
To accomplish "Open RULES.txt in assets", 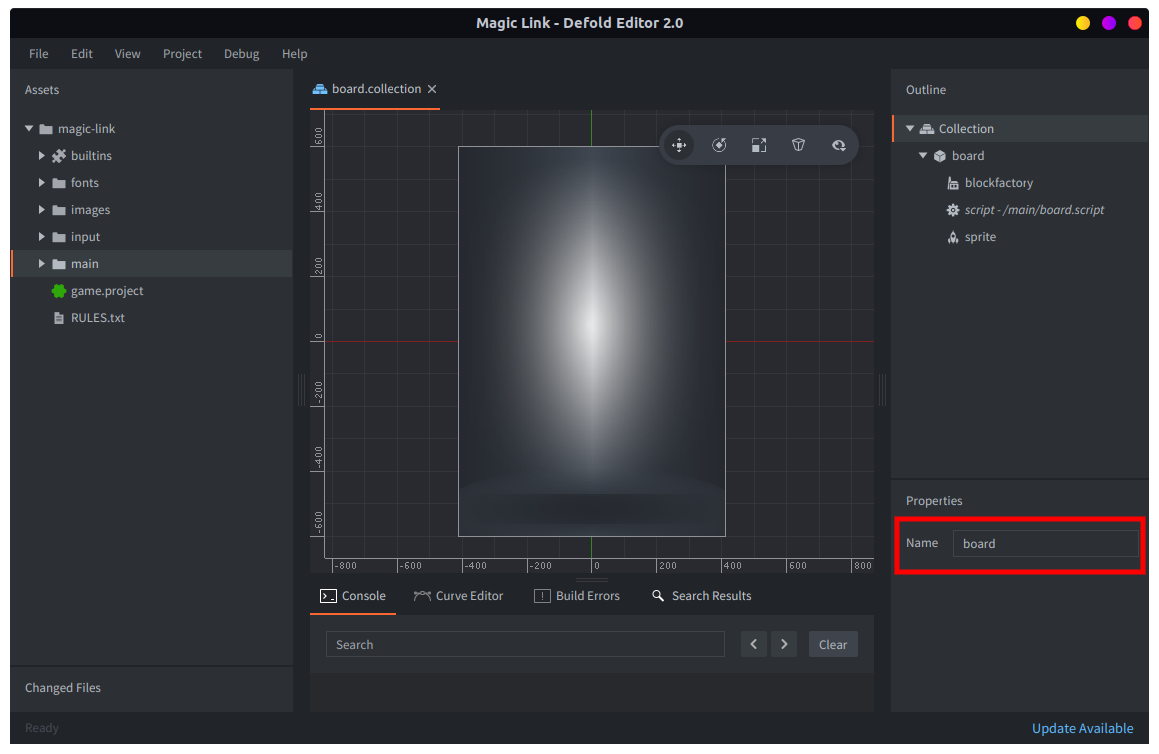I will pyautogui.click(x=97, y=318).
